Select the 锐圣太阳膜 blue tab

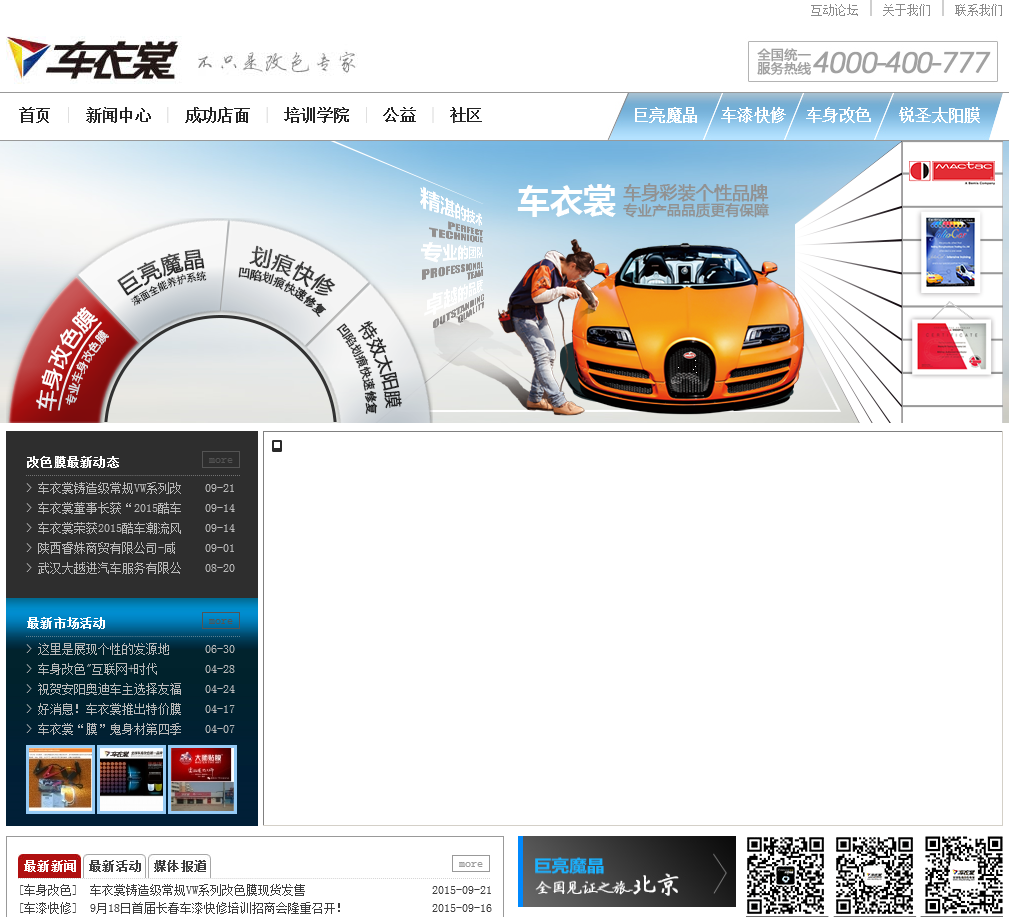tap(939, 115)
